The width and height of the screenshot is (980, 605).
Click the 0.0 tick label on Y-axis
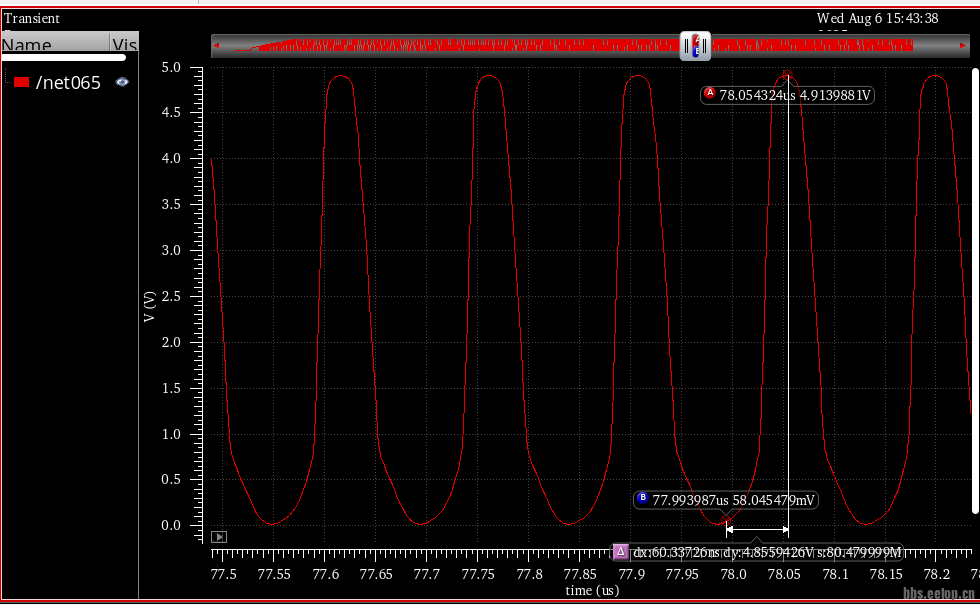point(171,526)
